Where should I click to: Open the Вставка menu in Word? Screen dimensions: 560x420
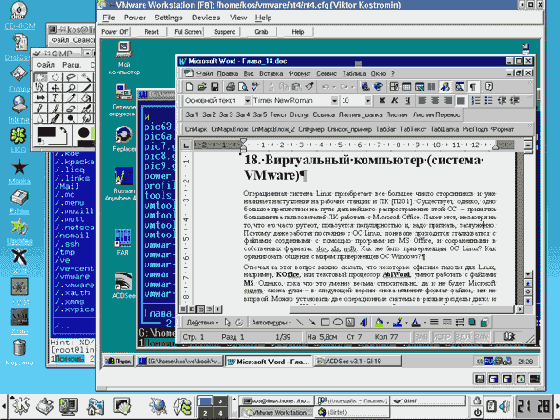point(271,74)
